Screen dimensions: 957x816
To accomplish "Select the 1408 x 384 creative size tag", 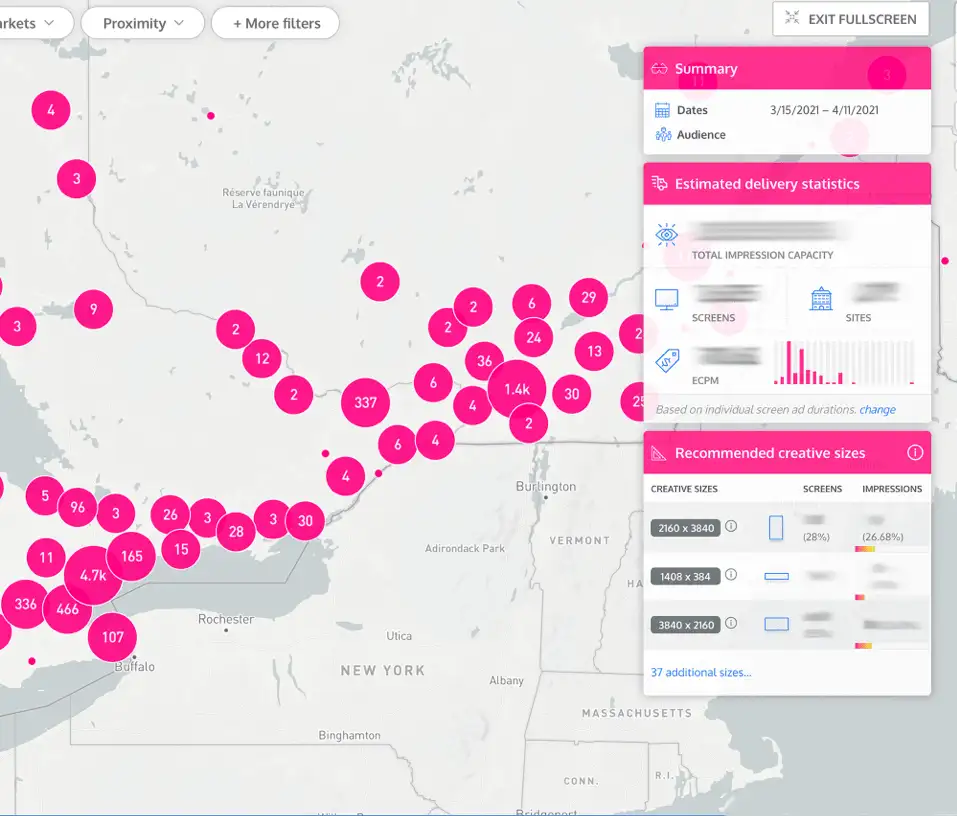I will pos(685,577).
